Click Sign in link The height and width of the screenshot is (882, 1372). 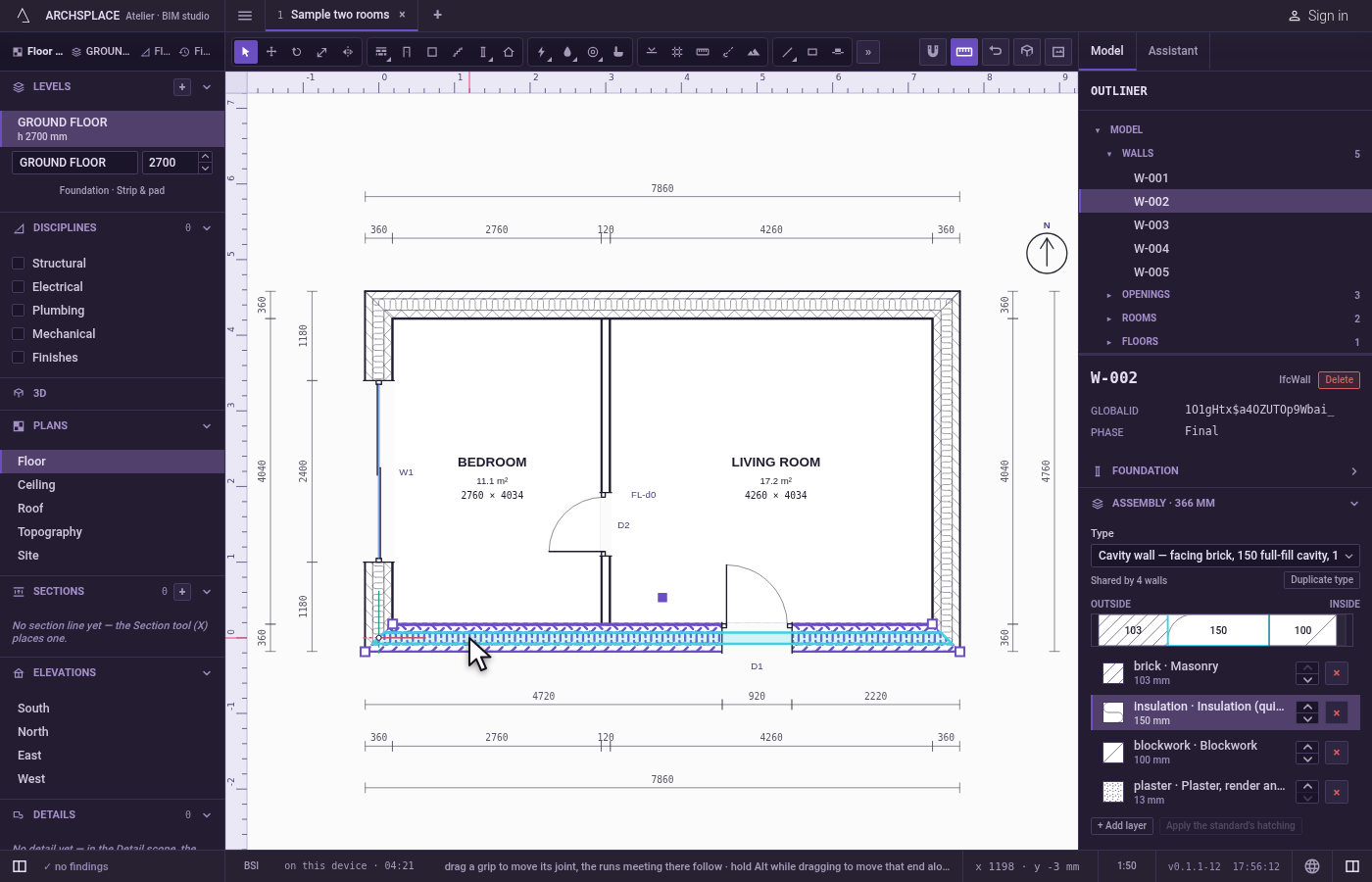click(x=1318, y=16)
